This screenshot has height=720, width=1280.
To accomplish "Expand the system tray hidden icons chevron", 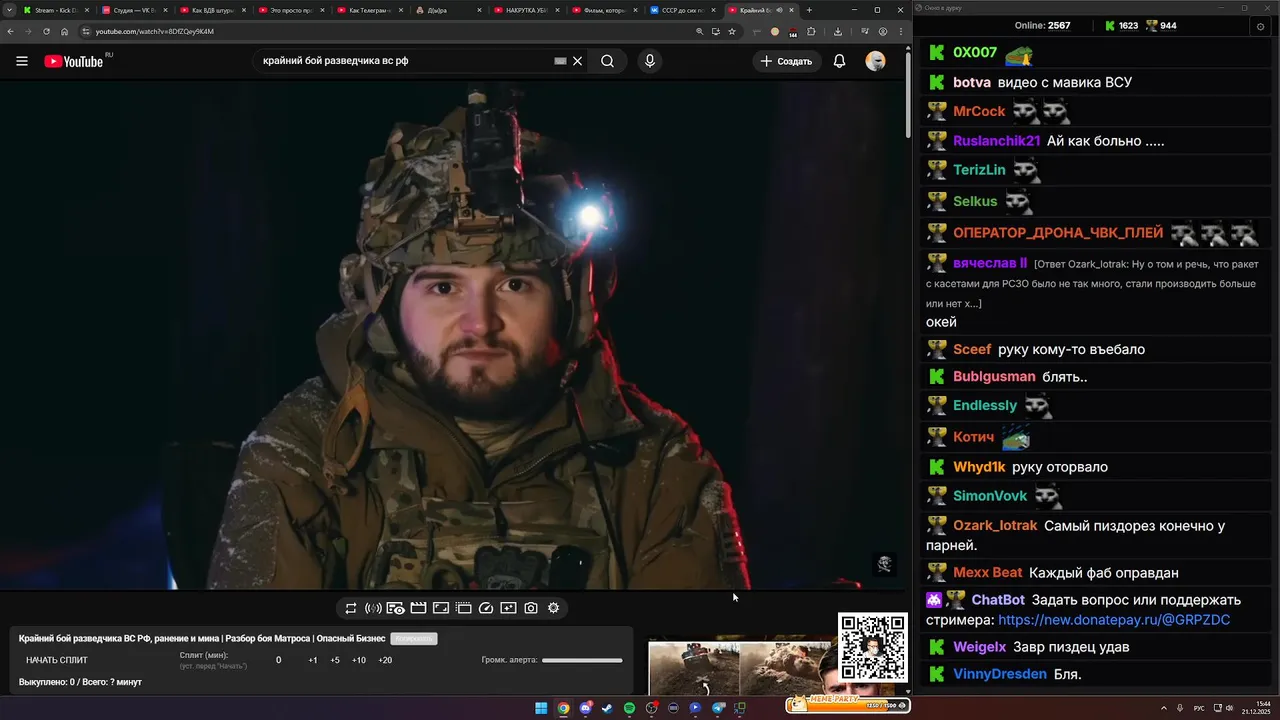I will 1166,708.
